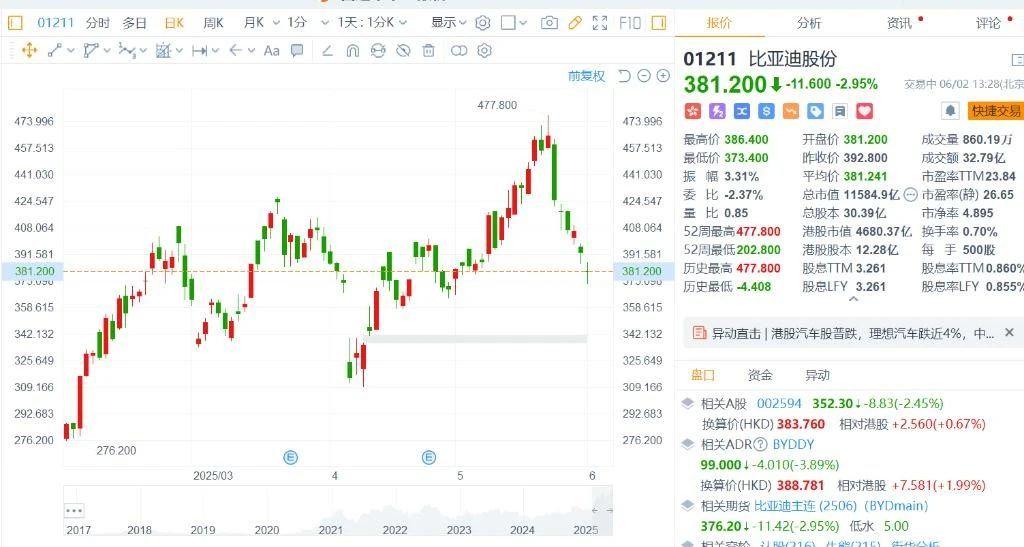Click the timeline range navigator at 2021
The width and height of the screenshot is (1024, 547).
coord(331,529)
